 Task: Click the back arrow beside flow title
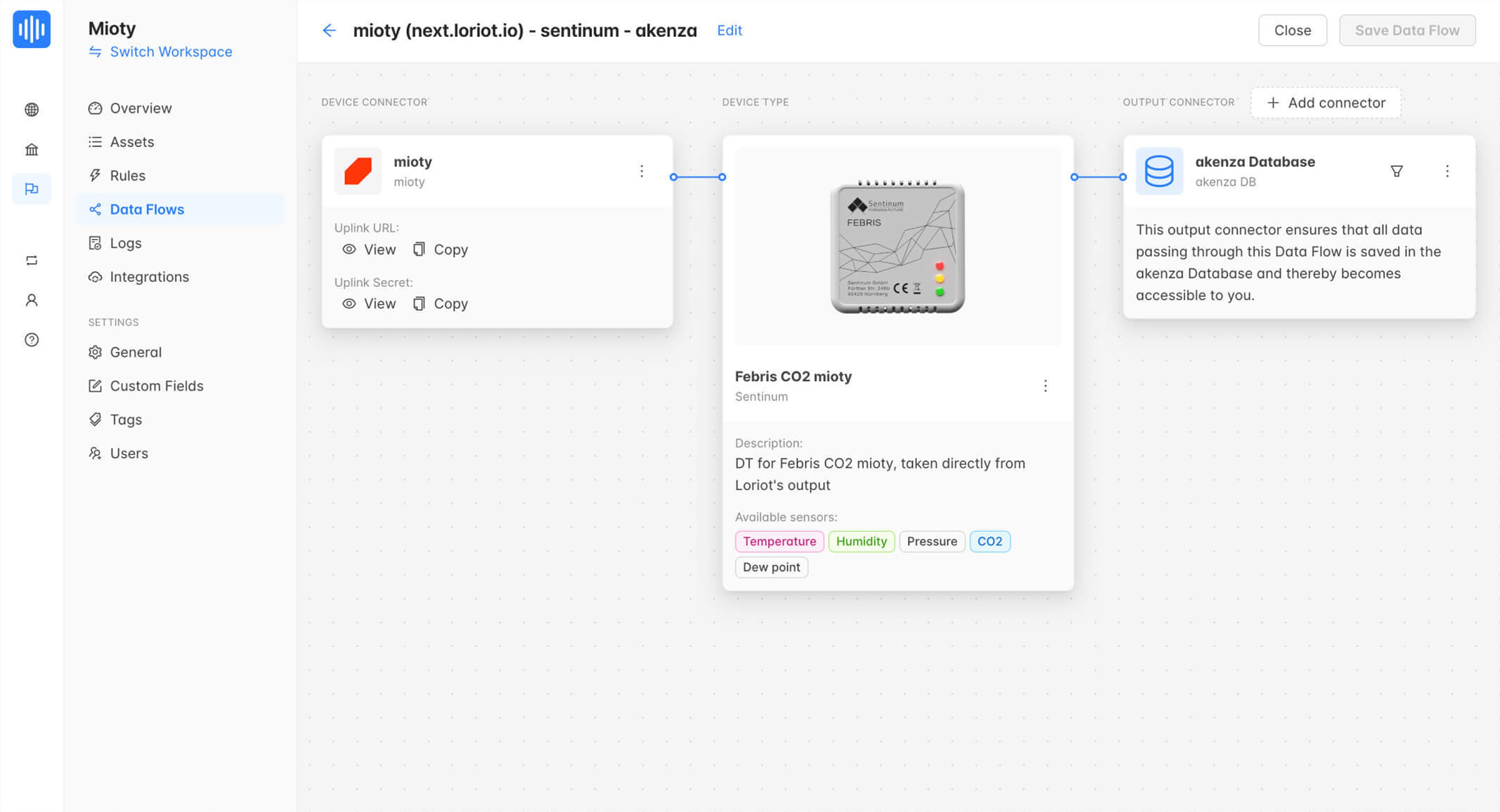coord(329,30)
